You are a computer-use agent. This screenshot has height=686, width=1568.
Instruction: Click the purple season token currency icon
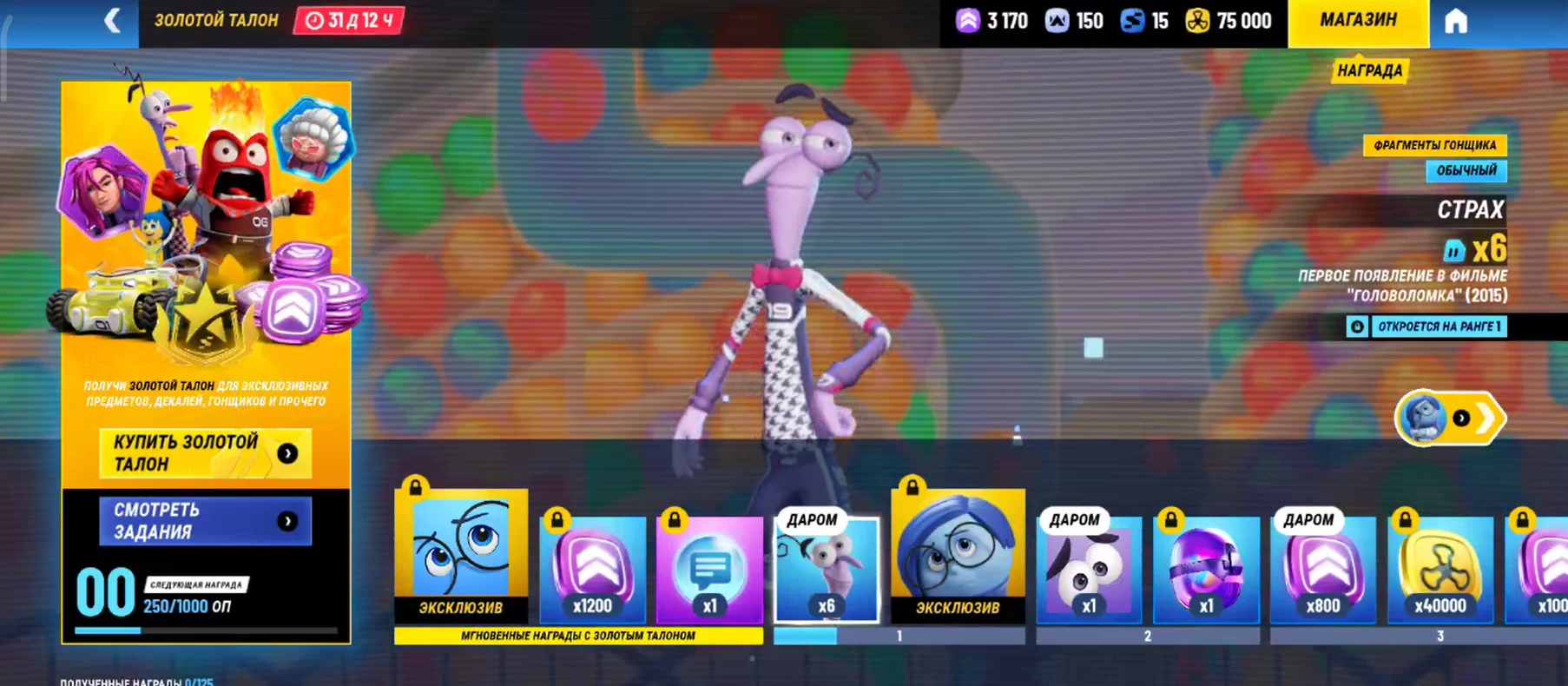(967, 21)
